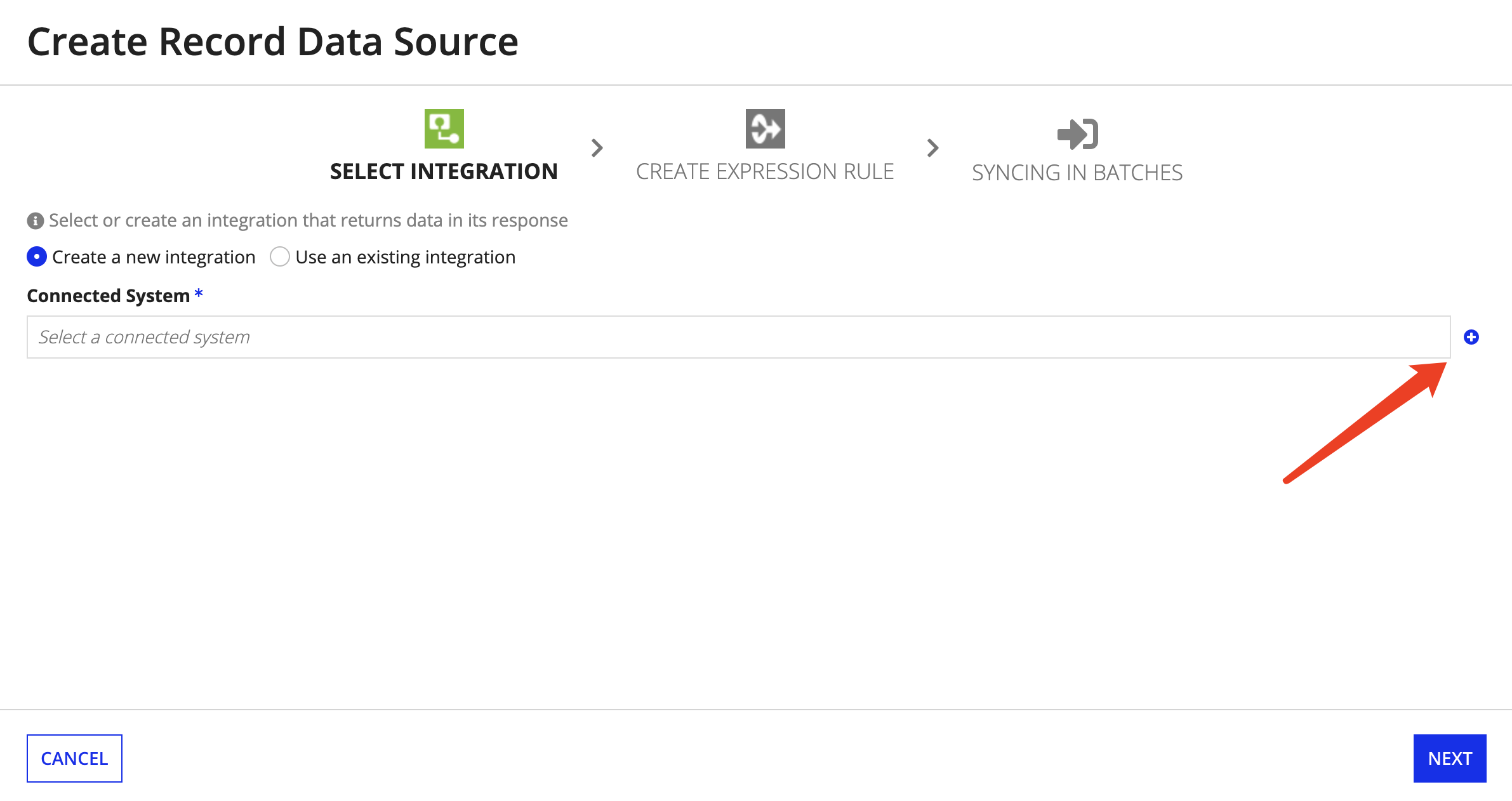Click the CREATE EXPRESSION RULE step label
This screenshot has width=1512, height=801.
pyautogui.click(x=765, y=171)
